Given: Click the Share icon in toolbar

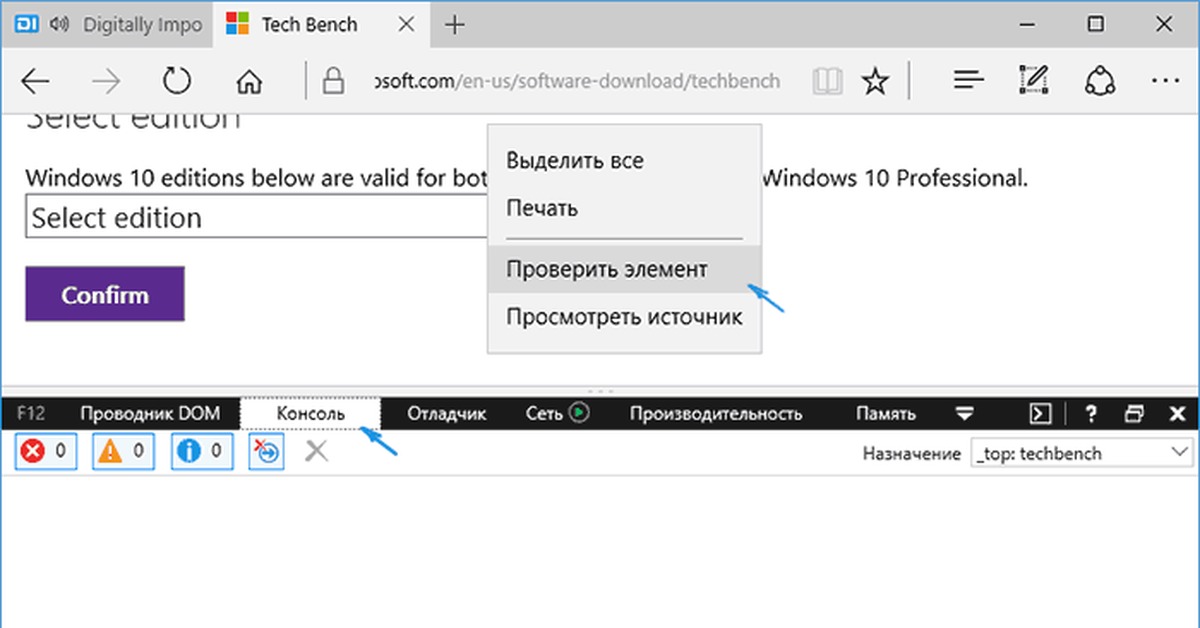Looking at the screenshot, I should (x=1100, y=81).
